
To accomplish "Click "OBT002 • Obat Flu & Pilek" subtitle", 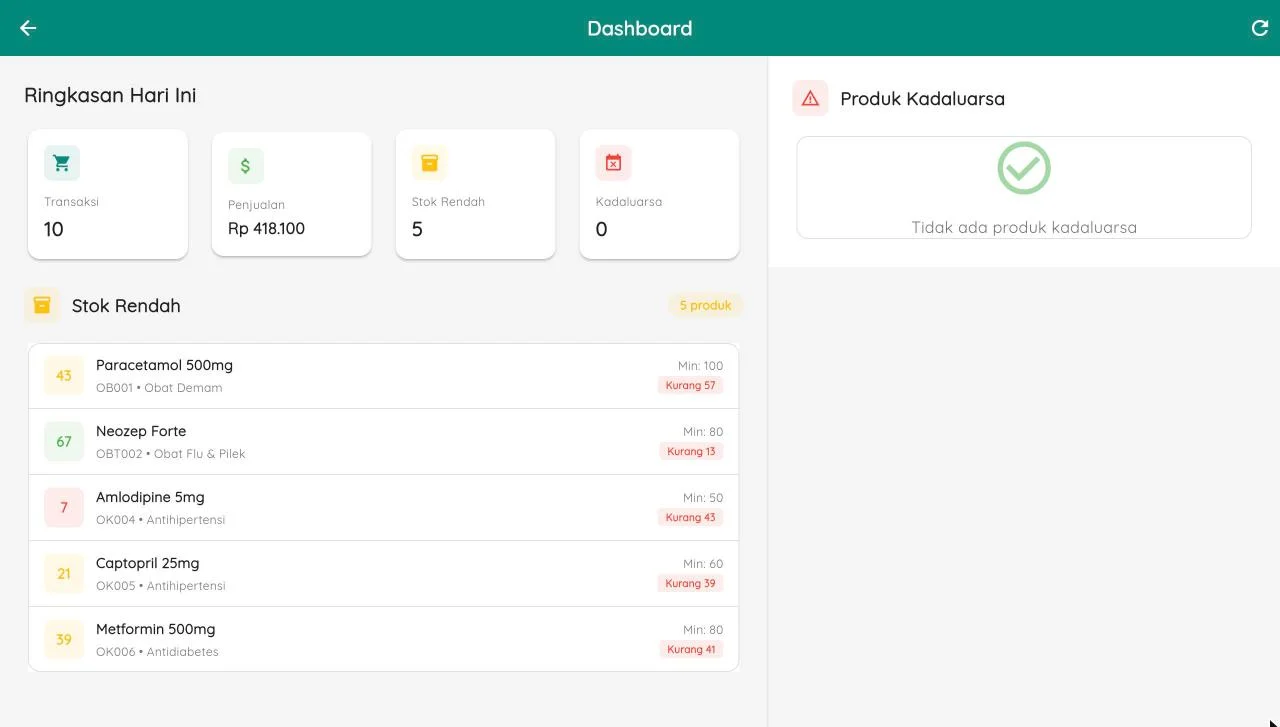I will 170,454.
